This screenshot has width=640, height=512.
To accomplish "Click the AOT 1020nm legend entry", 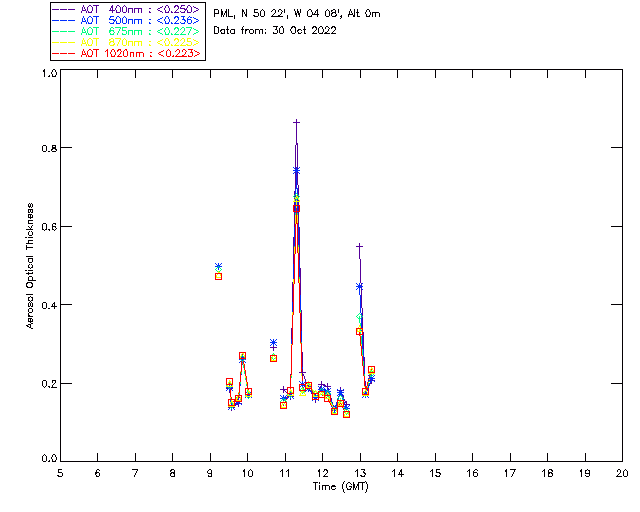I will click(x=127, y=53).
